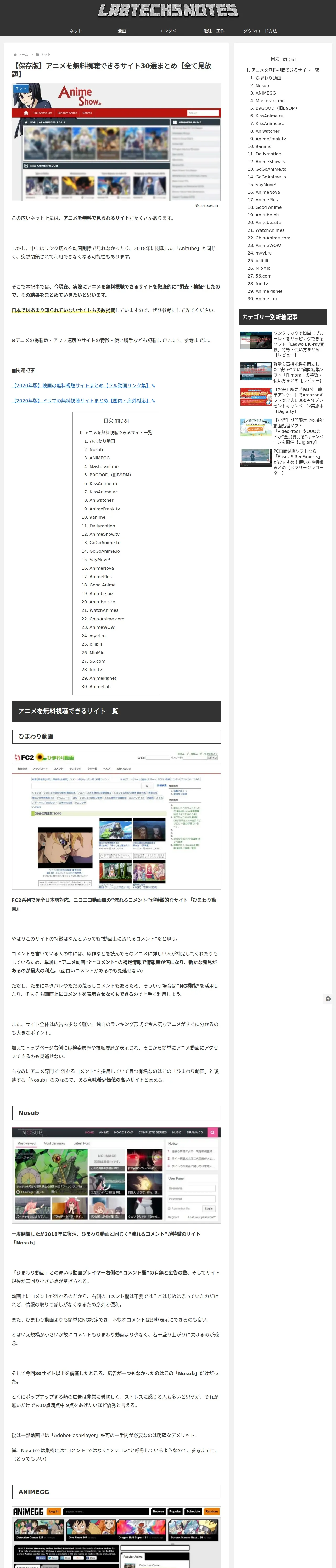
Task: Click the Leawo Blu-ray article thumbnail
Action: coord(256,340)
